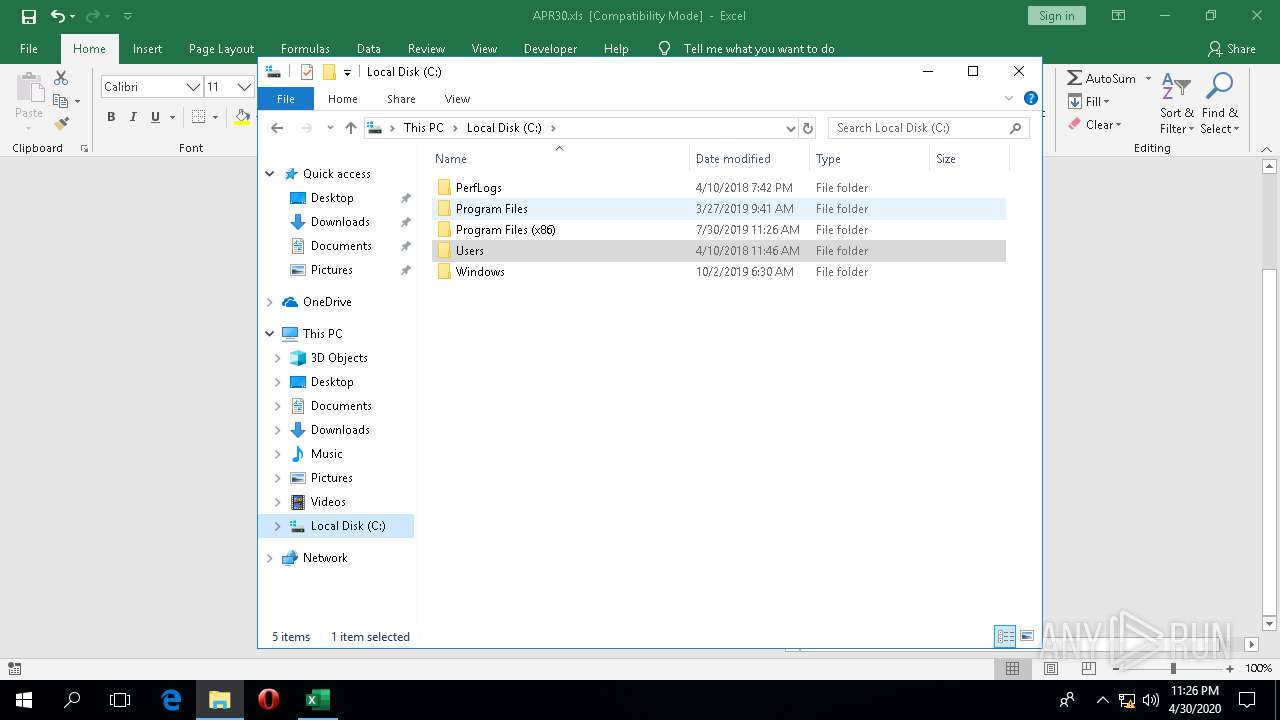Viewport: 1280px width, 720px height.
Task: Select Videos in the navigation pane
Action: (x=328, y=502)
